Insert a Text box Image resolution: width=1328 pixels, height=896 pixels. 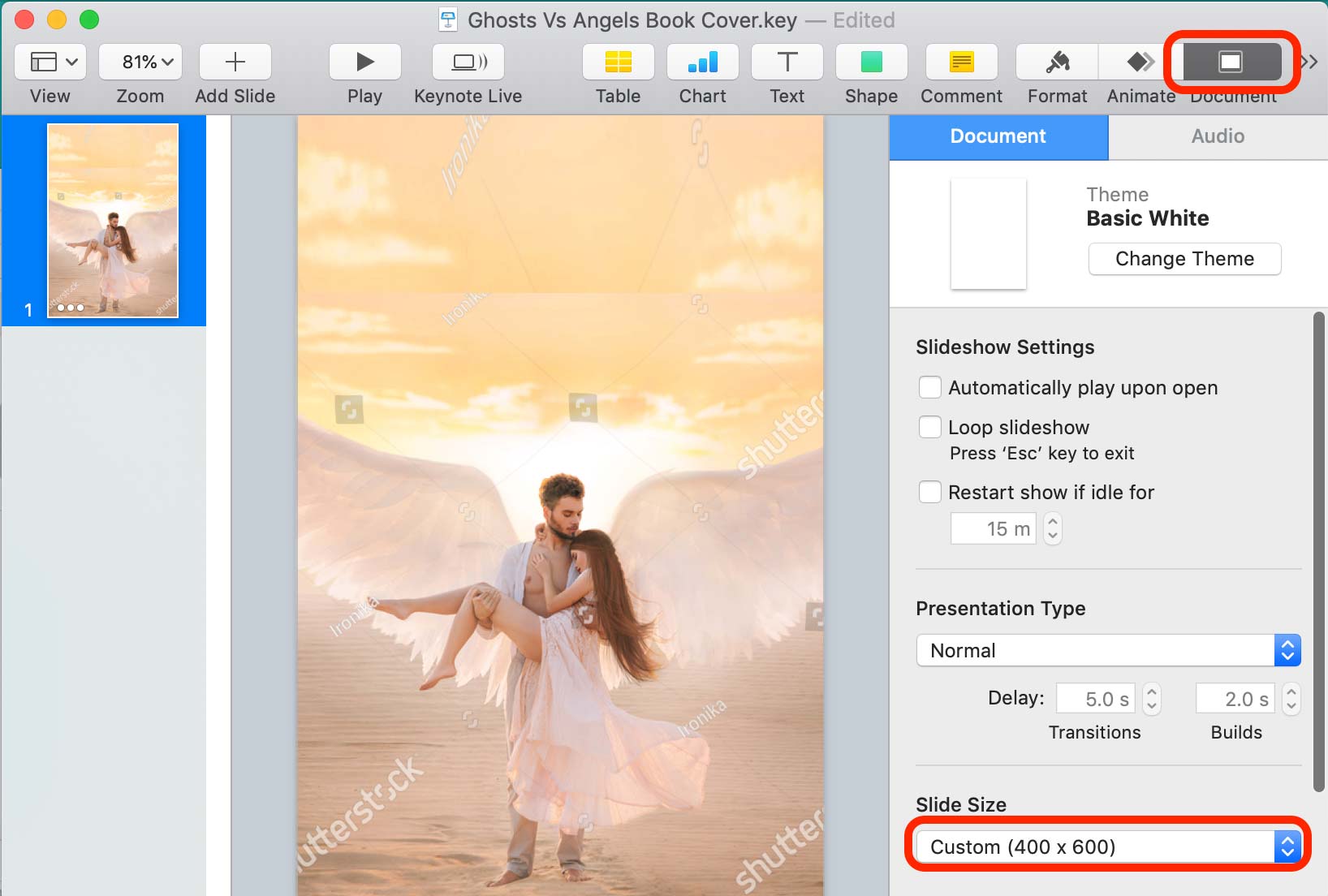(x=787, y=62)
